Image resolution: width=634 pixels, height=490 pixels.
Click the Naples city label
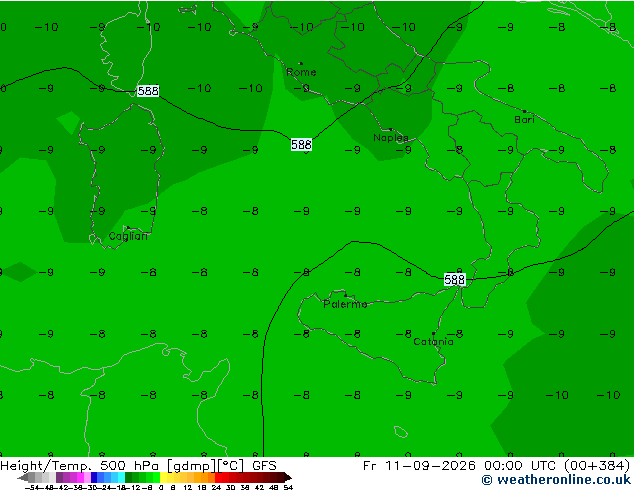click(x=391, y=138)
